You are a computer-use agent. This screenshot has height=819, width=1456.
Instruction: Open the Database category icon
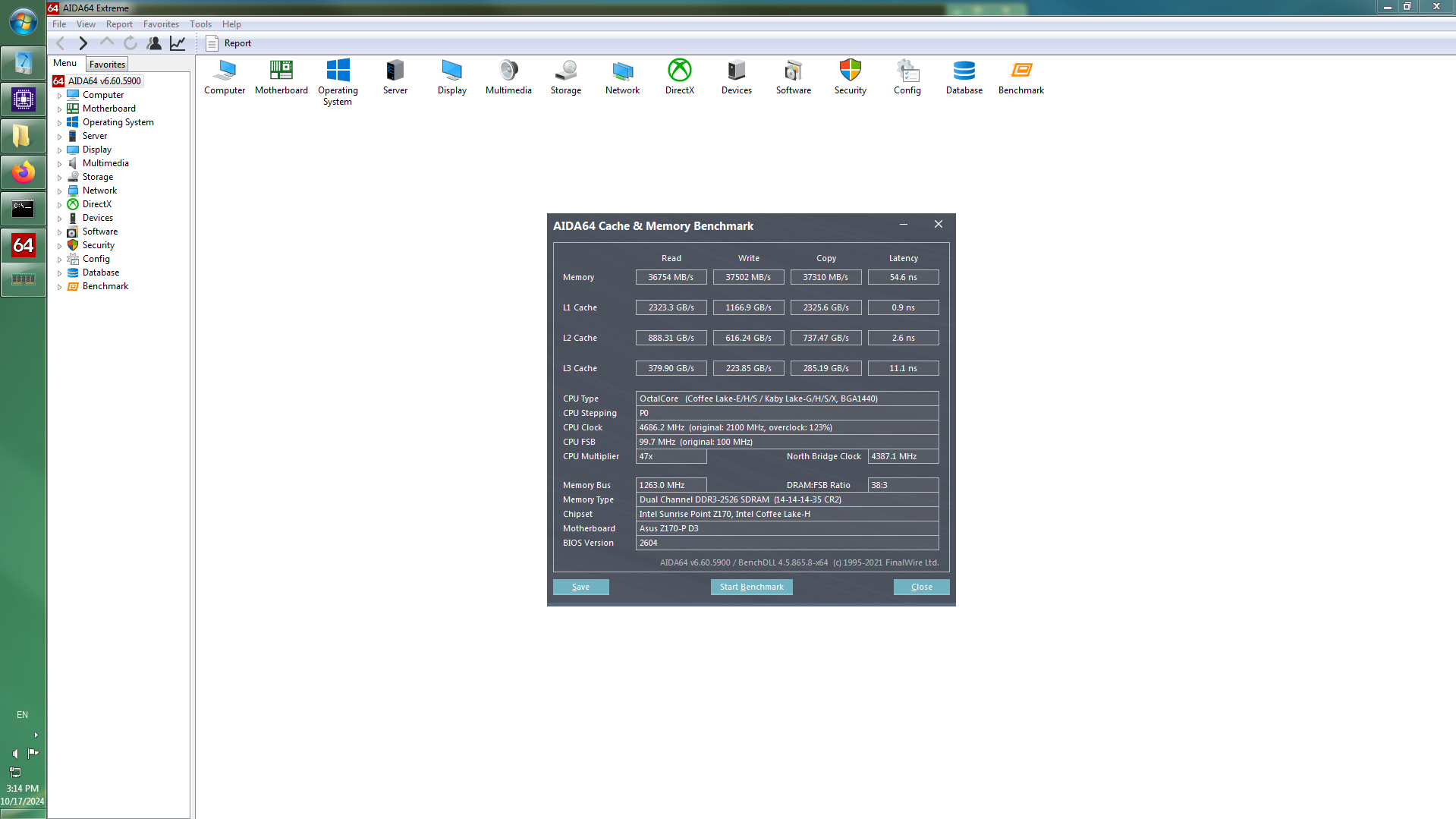964,77
